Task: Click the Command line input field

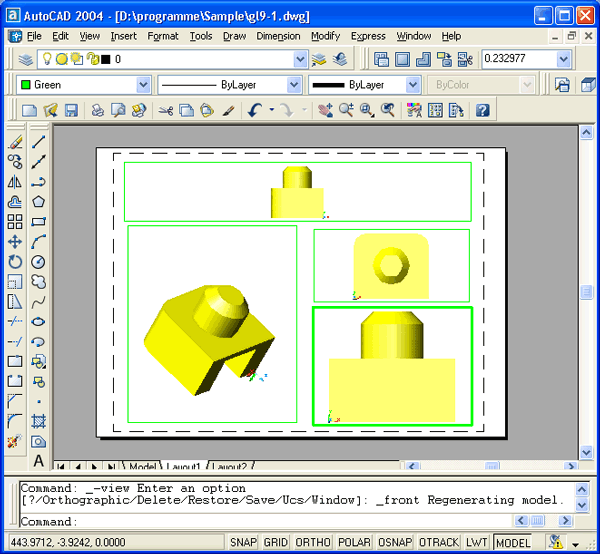Action: pyautogui.click(x=280, y=522)
